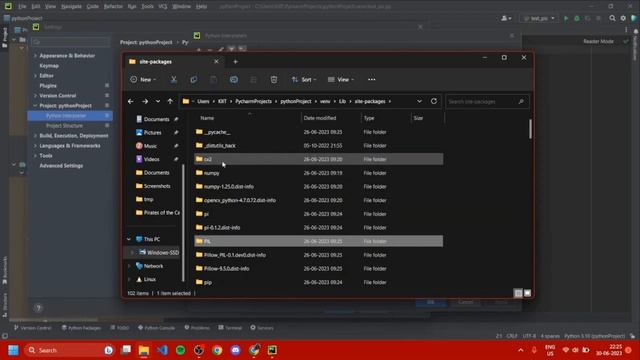Expand Build, Execution, Deployment settings group
Viewport: 640px width, 360px height.
point(35,136)
